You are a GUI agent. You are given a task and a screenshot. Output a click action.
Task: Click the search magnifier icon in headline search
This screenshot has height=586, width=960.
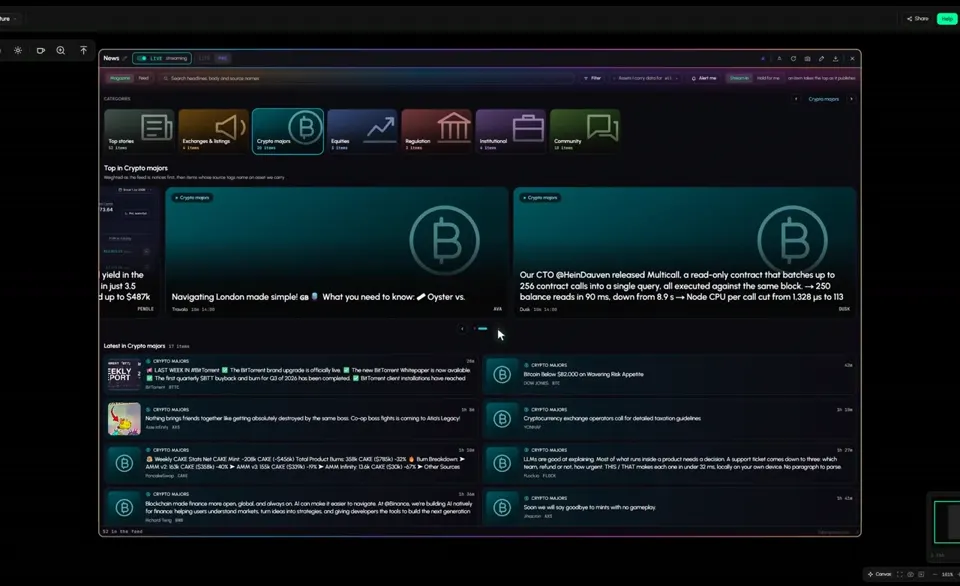tap(166, 78)
